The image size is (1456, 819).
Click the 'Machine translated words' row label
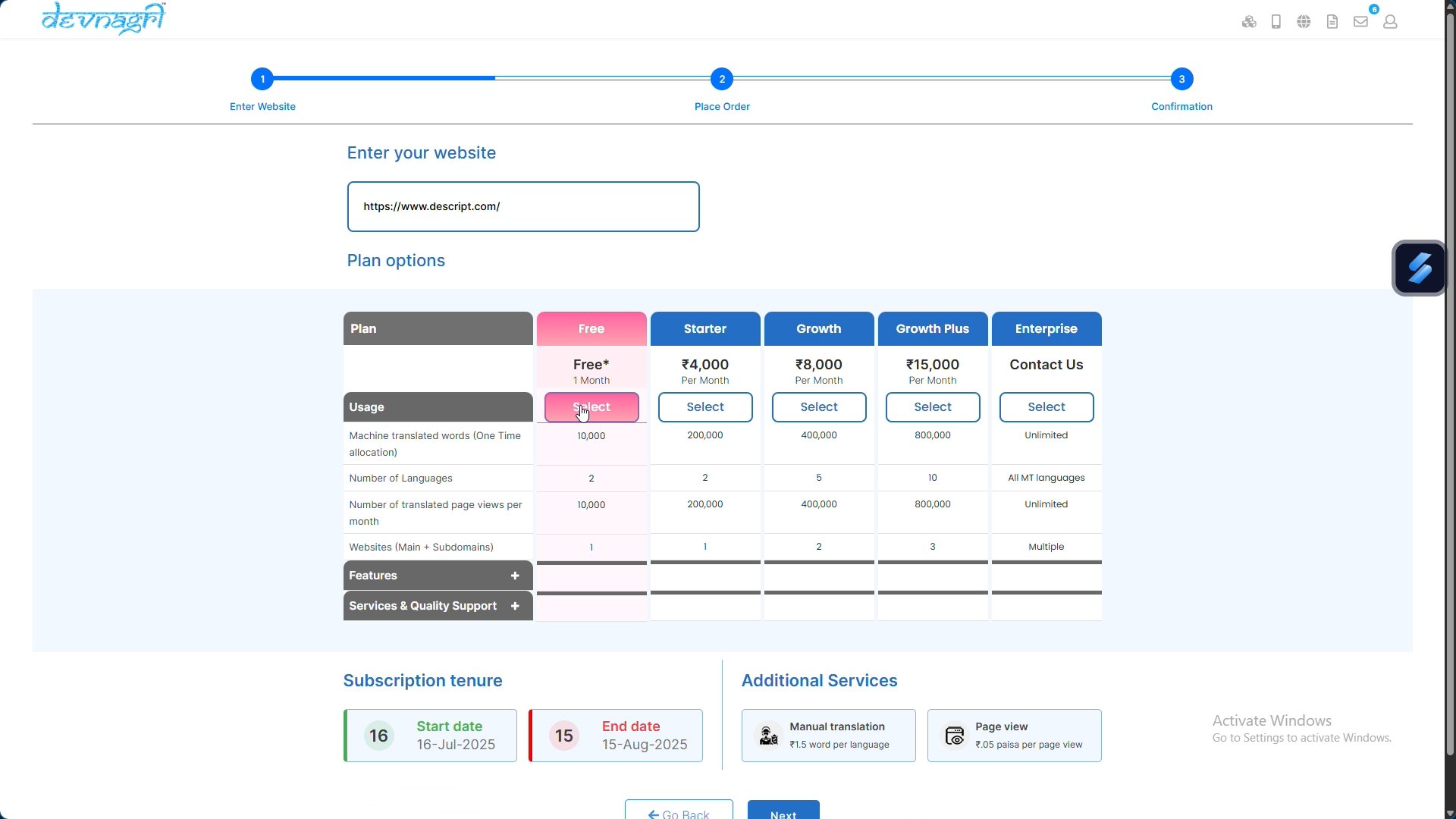[435, 444]
